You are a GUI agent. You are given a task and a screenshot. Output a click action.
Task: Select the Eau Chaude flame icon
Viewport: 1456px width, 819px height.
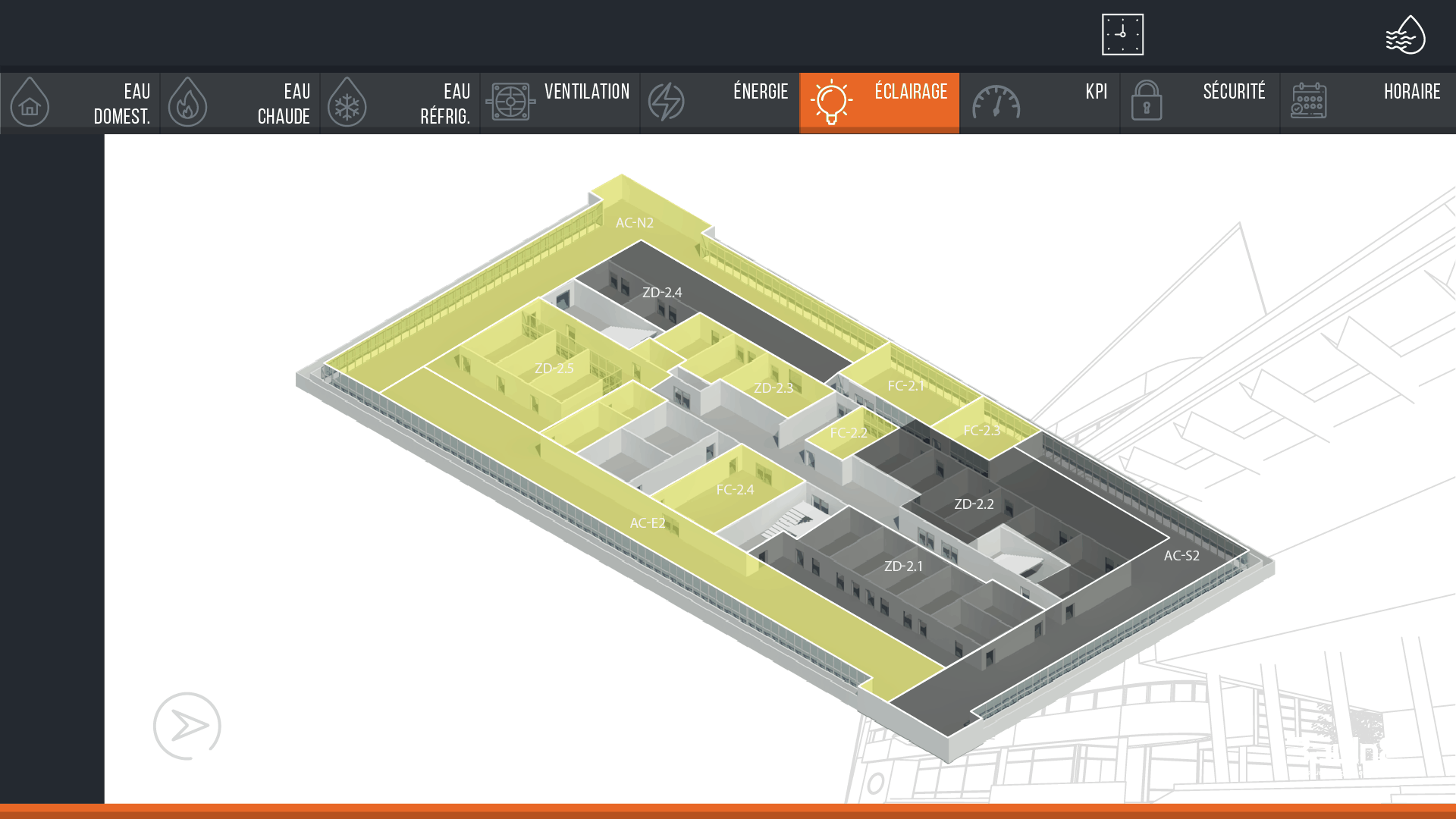tap(187, 102)
